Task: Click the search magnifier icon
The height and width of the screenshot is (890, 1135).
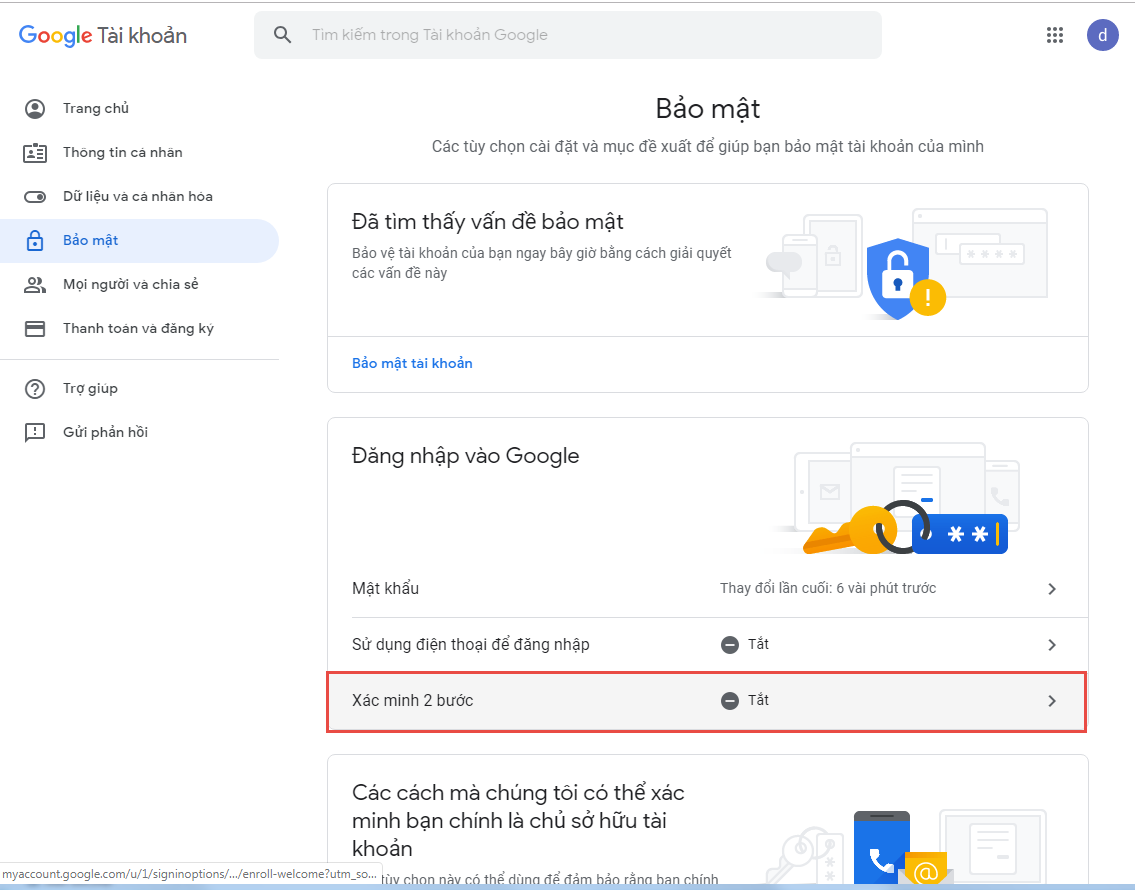Action: 283,35
